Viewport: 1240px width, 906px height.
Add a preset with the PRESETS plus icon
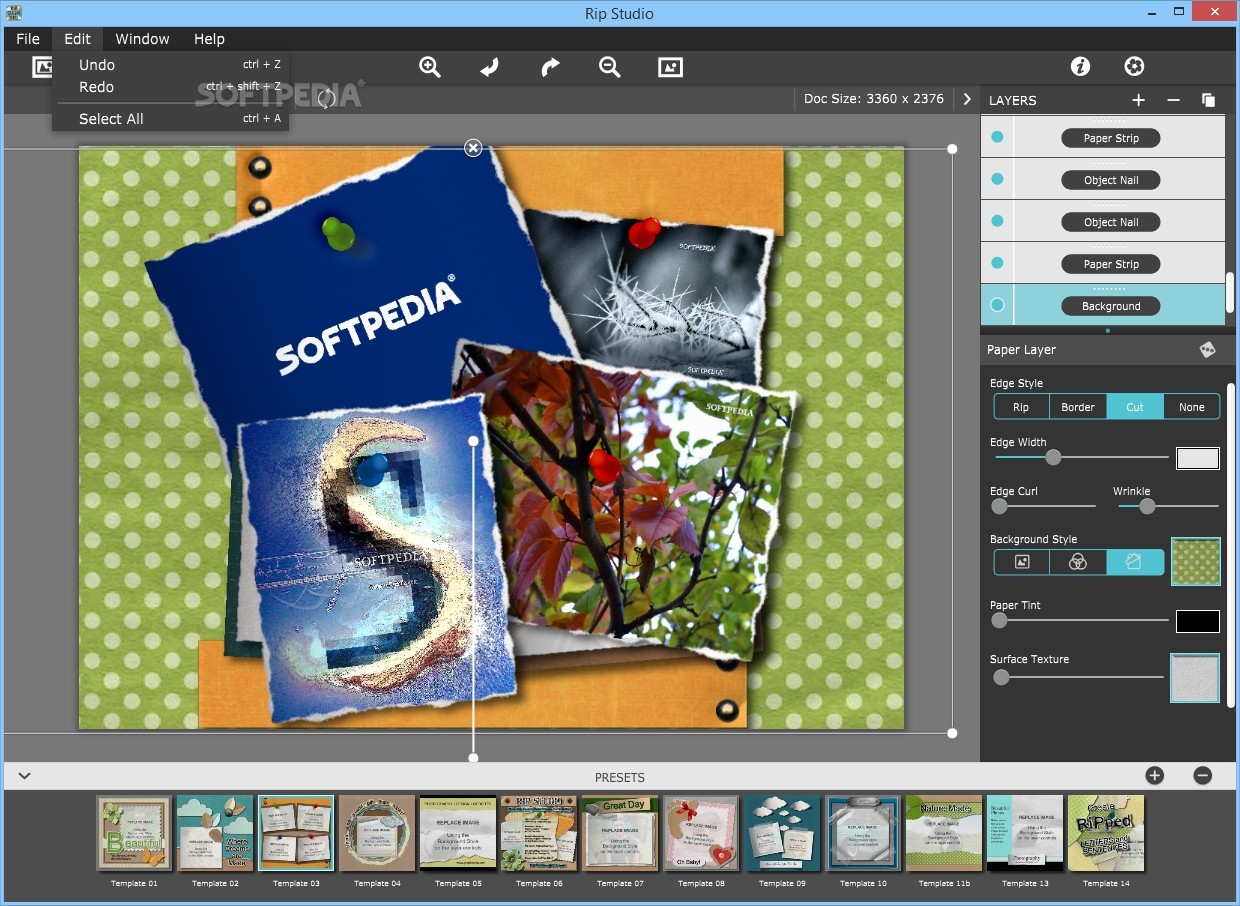(1154, 775)
